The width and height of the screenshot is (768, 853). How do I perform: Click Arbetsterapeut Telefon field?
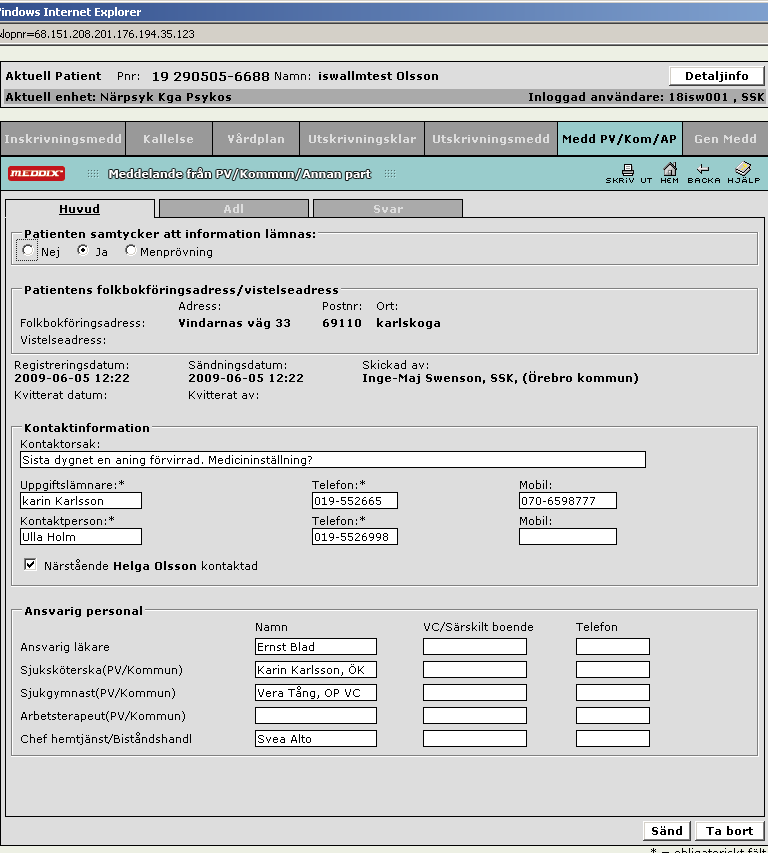click(613, 715)
